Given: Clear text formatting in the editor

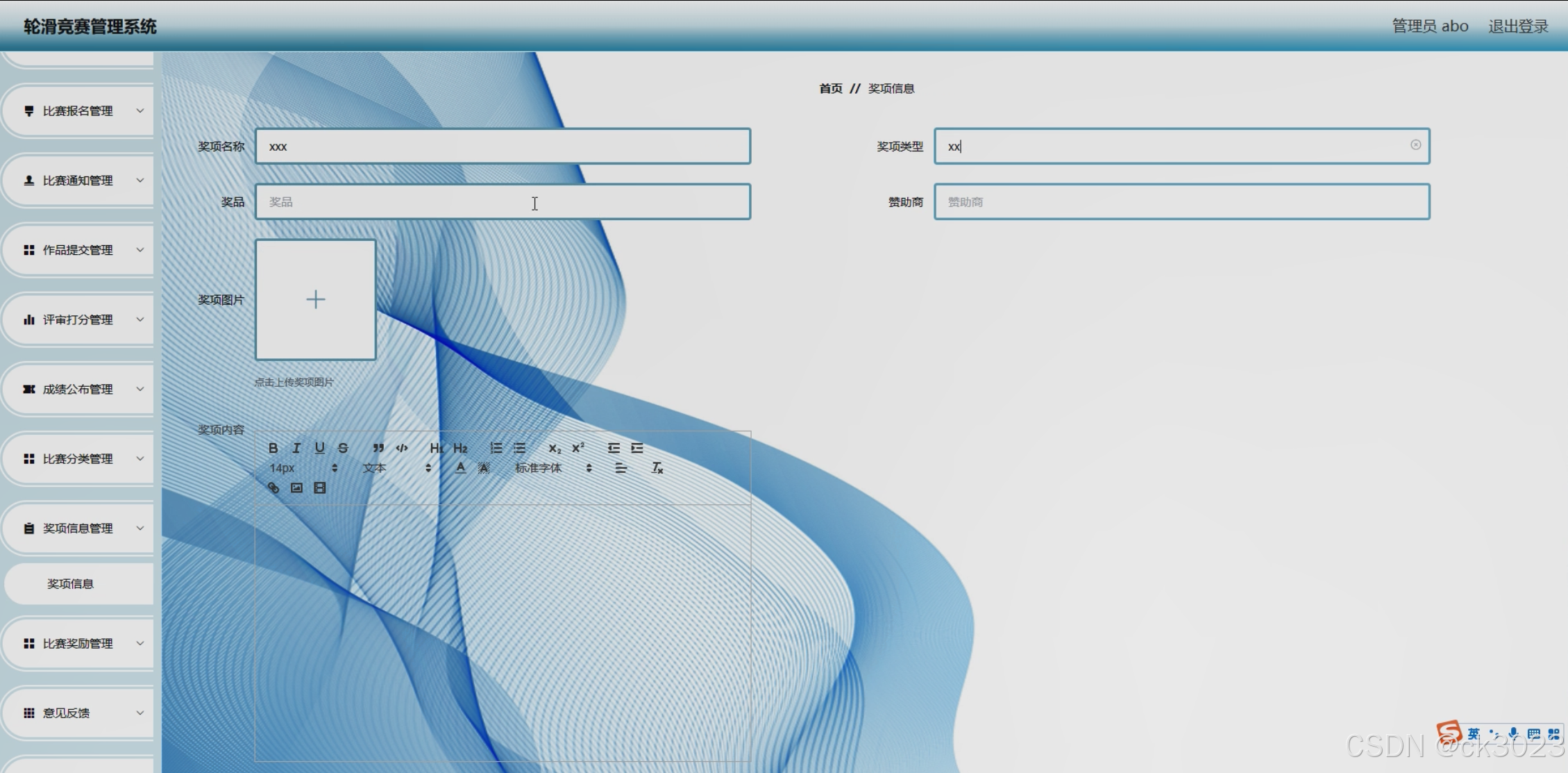Looking at the screenshot, I should [657, 468].
